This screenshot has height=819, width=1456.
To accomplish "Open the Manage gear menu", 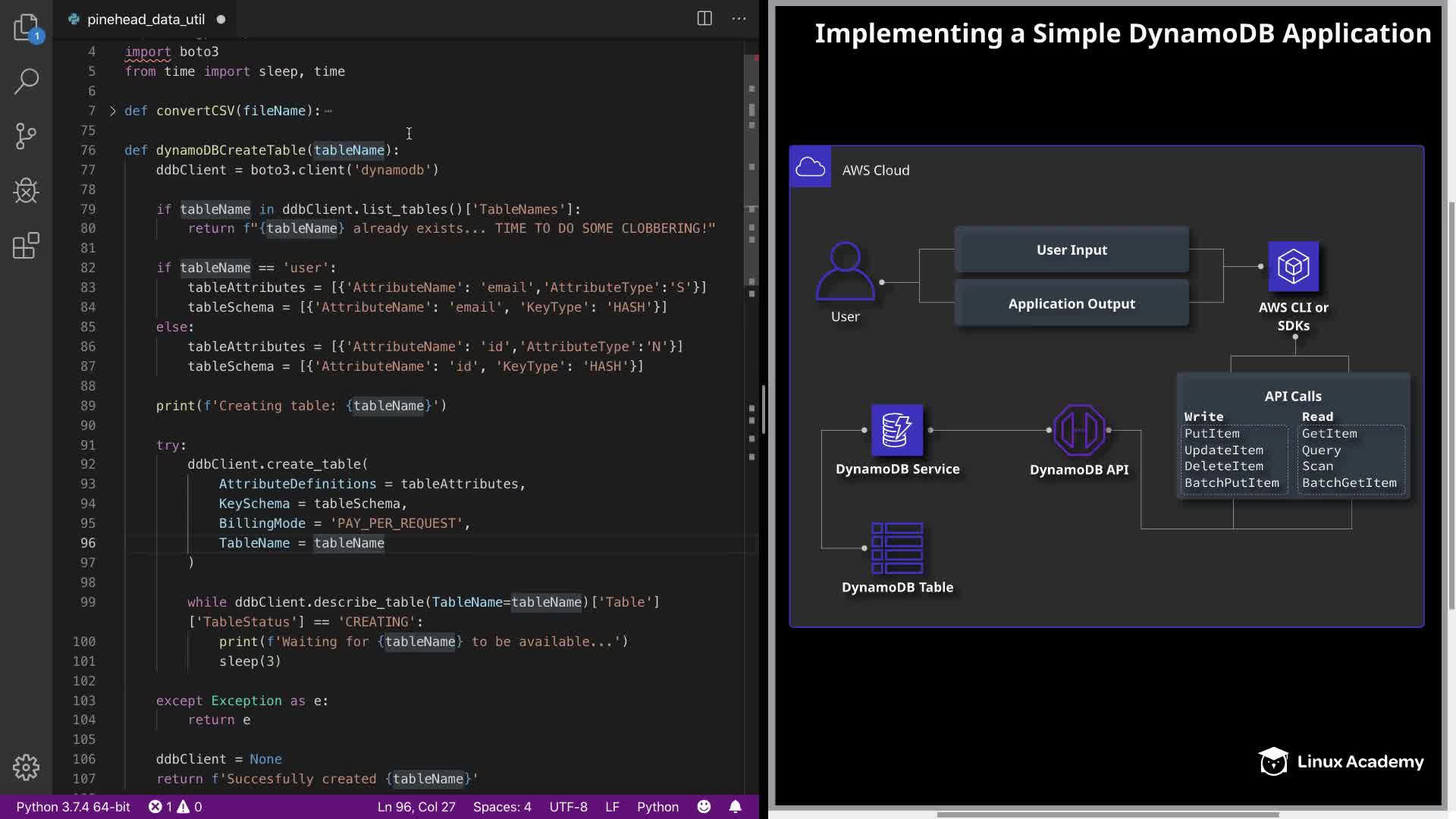I will point(26,767).
